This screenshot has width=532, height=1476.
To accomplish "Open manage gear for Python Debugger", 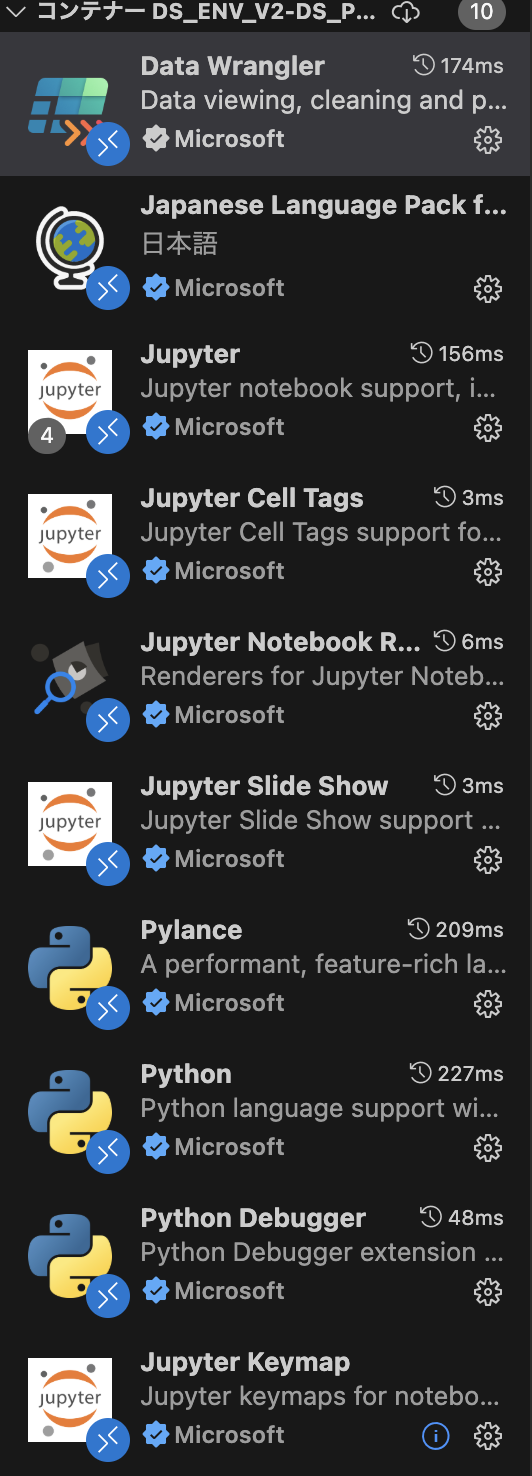I will click(x=487, y=1292).
